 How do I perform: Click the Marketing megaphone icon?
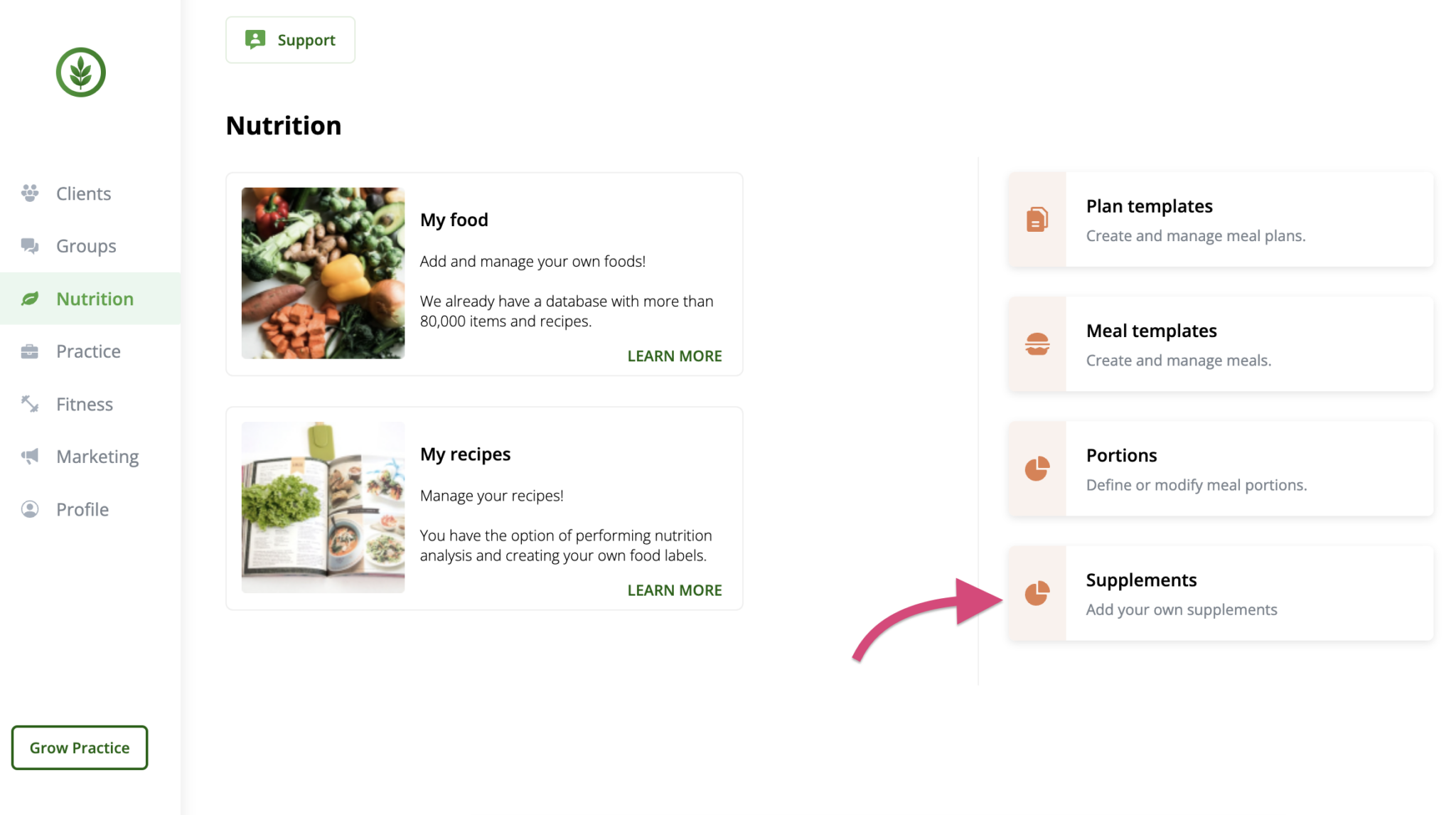tap(30, 457)
